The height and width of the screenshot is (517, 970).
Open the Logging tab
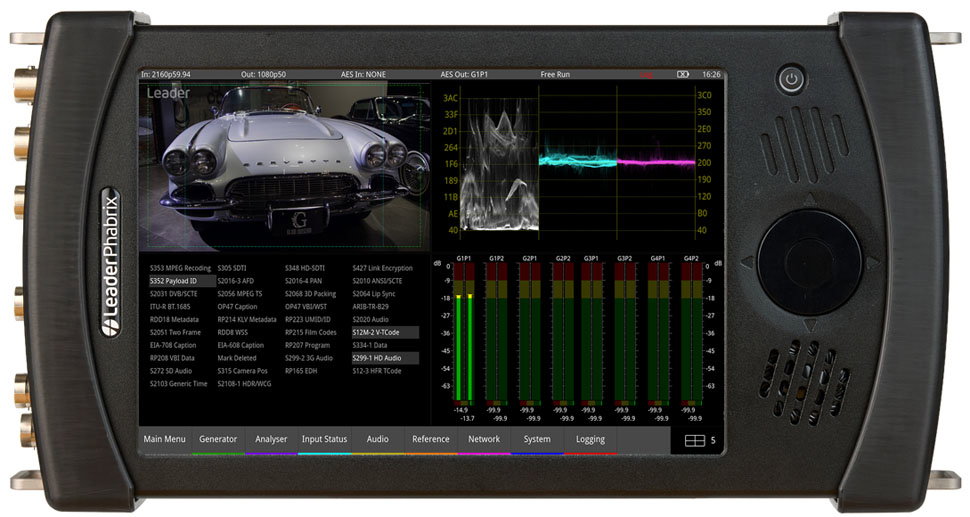tap(590, 440)
